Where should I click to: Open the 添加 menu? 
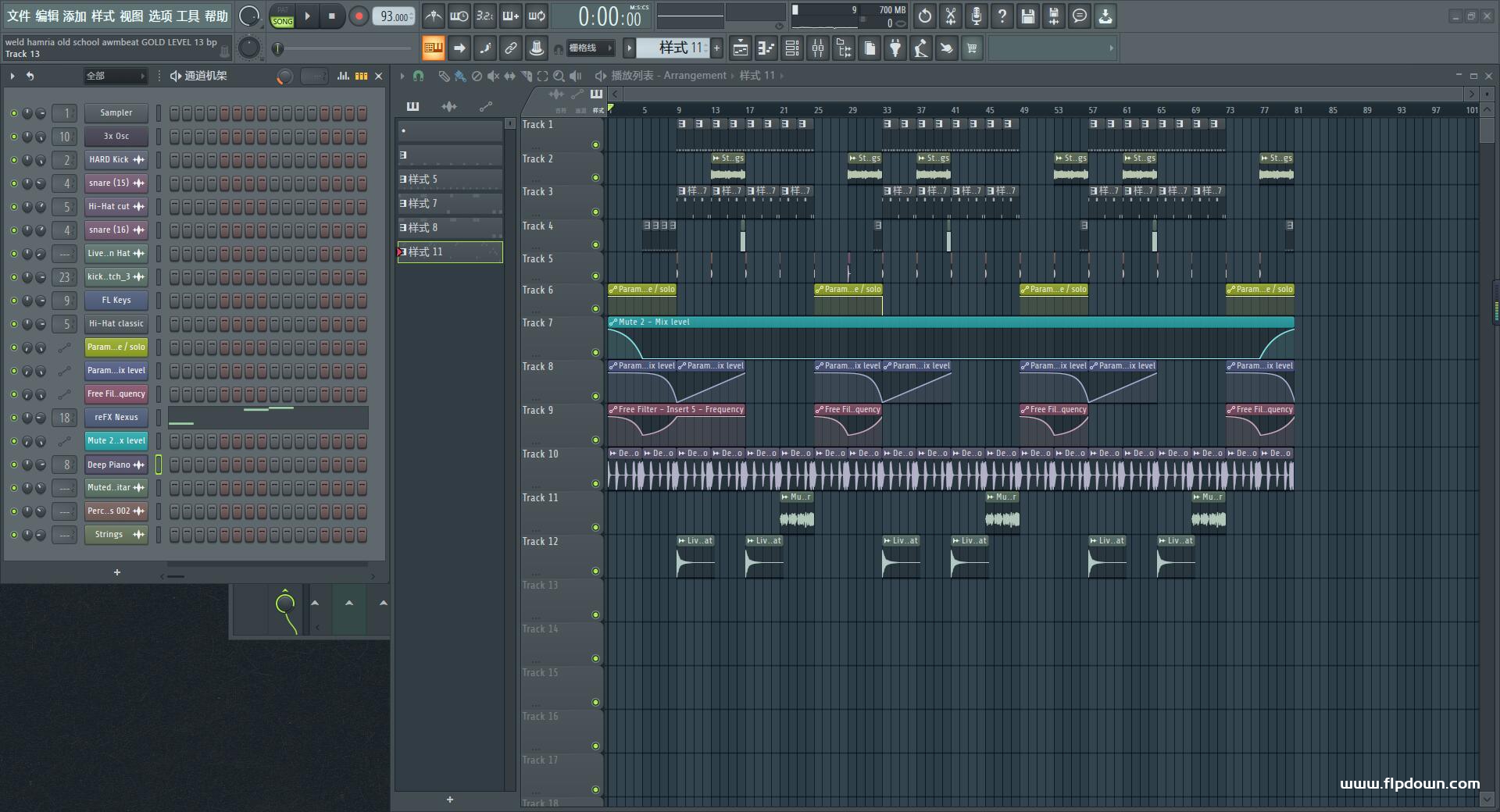75,16
